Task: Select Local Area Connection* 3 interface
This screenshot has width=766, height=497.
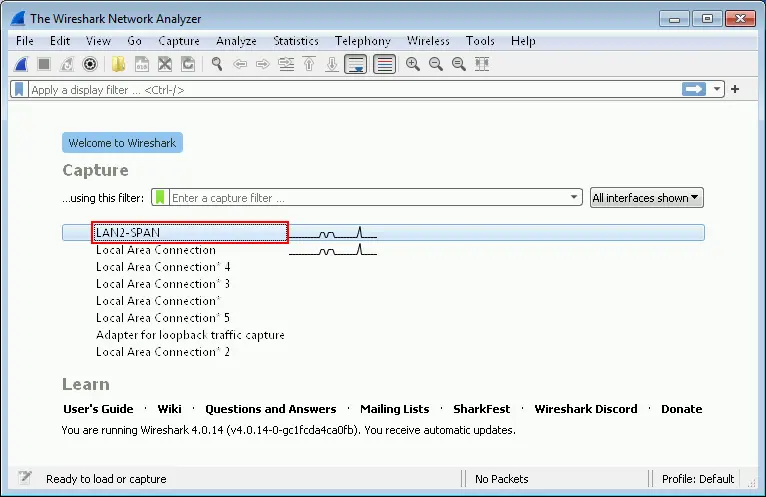Action: coord(383,284)
